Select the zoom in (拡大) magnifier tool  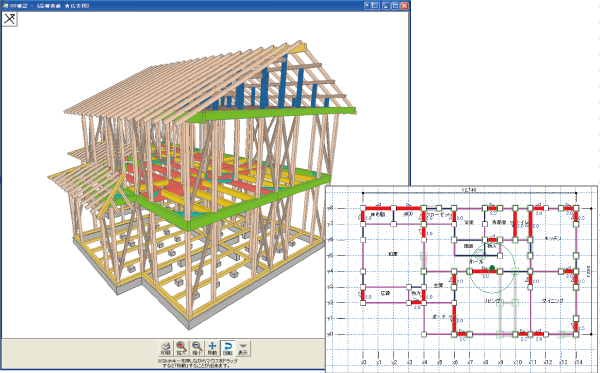tap(181, 348)
